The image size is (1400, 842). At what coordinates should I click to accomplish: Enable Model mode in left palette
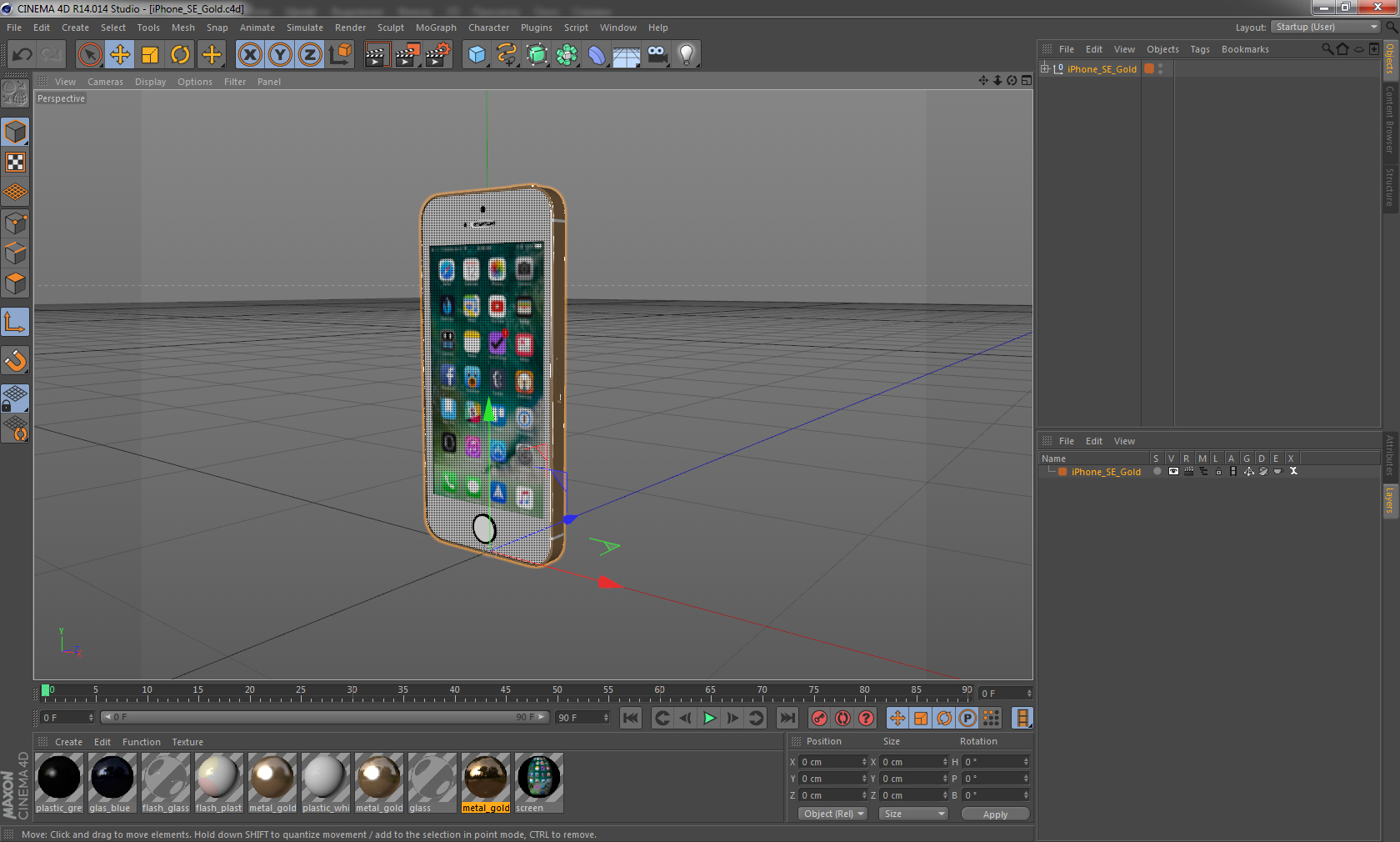pos(16,132)
